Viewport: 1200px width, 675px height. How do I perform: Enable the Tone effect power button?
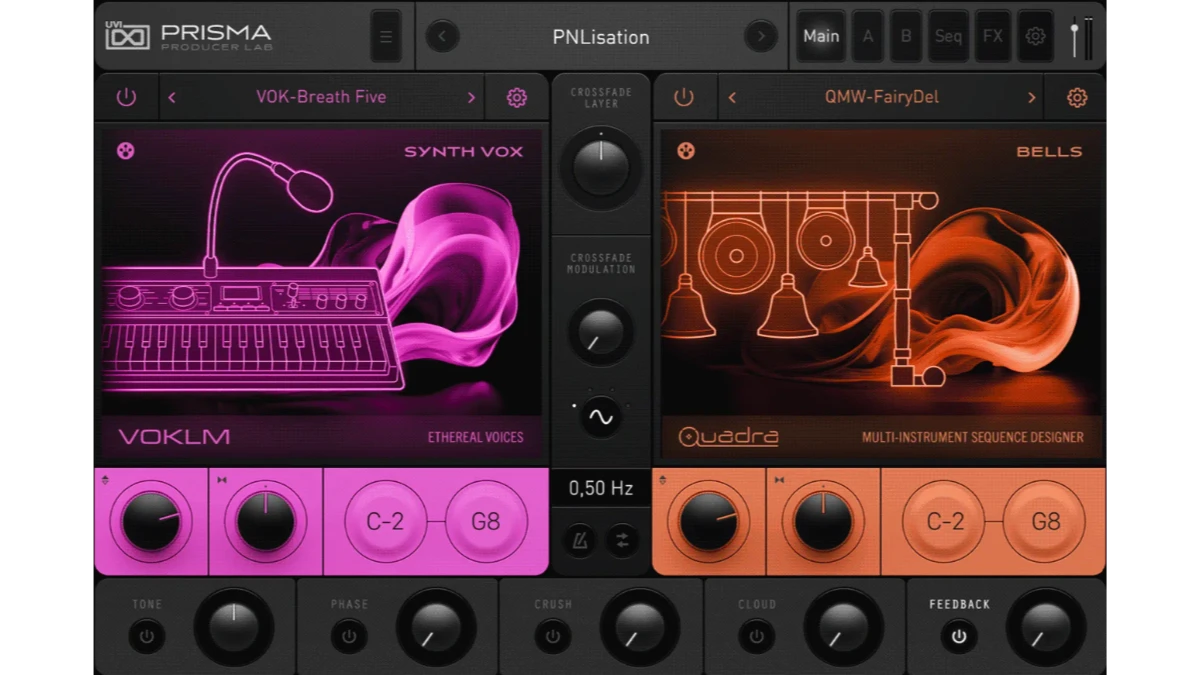(x=147, y=636)
